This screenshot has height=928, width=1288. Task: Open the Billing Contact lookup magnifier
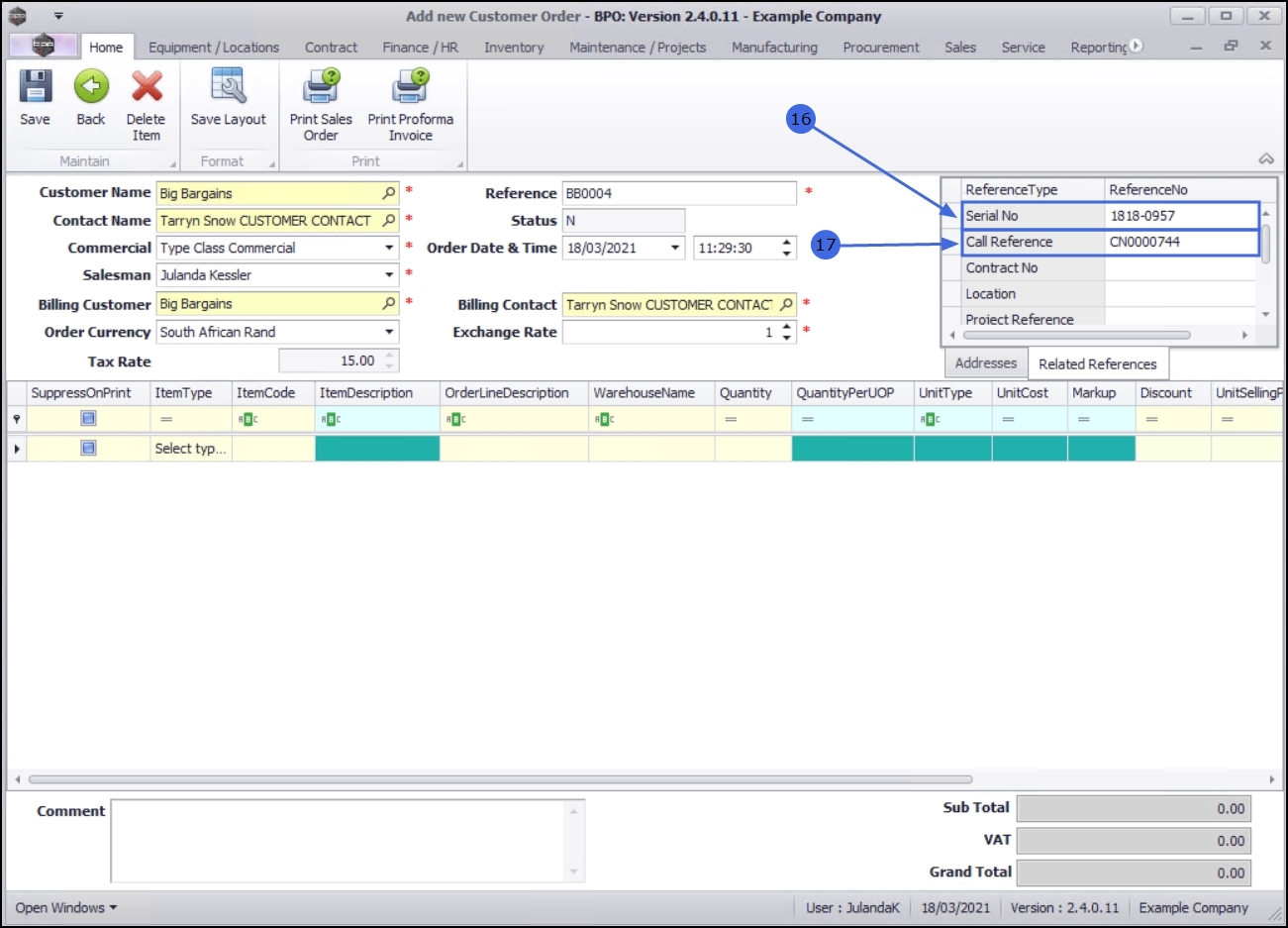(787, 304)
